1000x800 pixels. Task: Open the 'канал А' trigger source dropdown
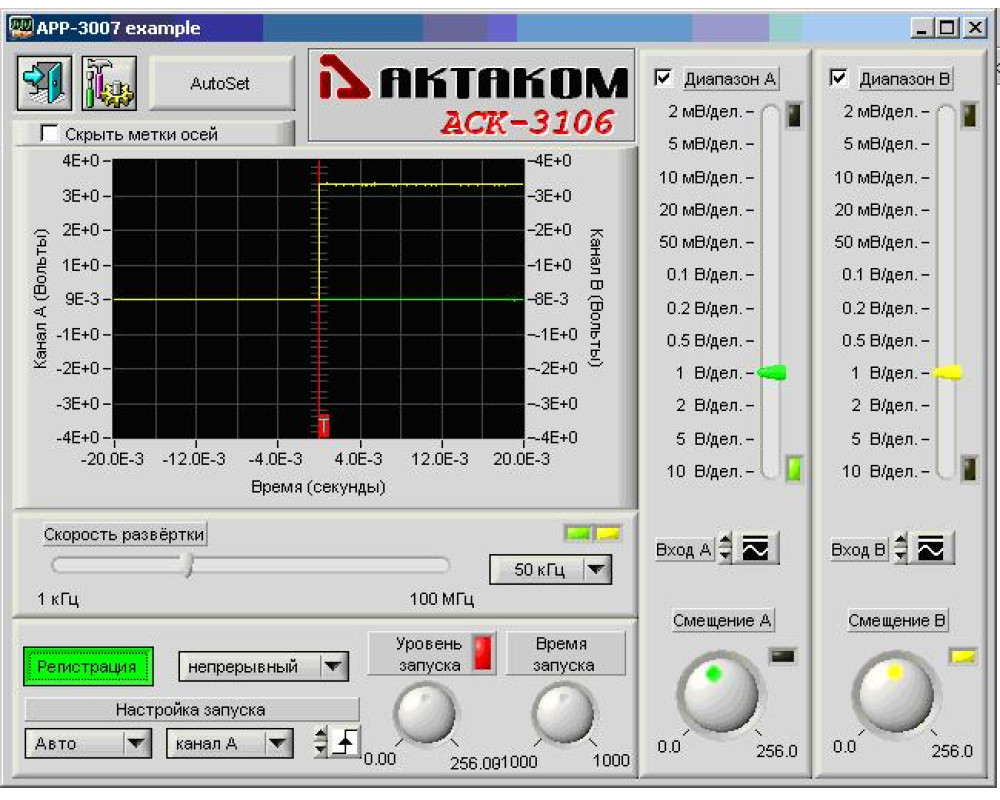(x=230, y=743)
